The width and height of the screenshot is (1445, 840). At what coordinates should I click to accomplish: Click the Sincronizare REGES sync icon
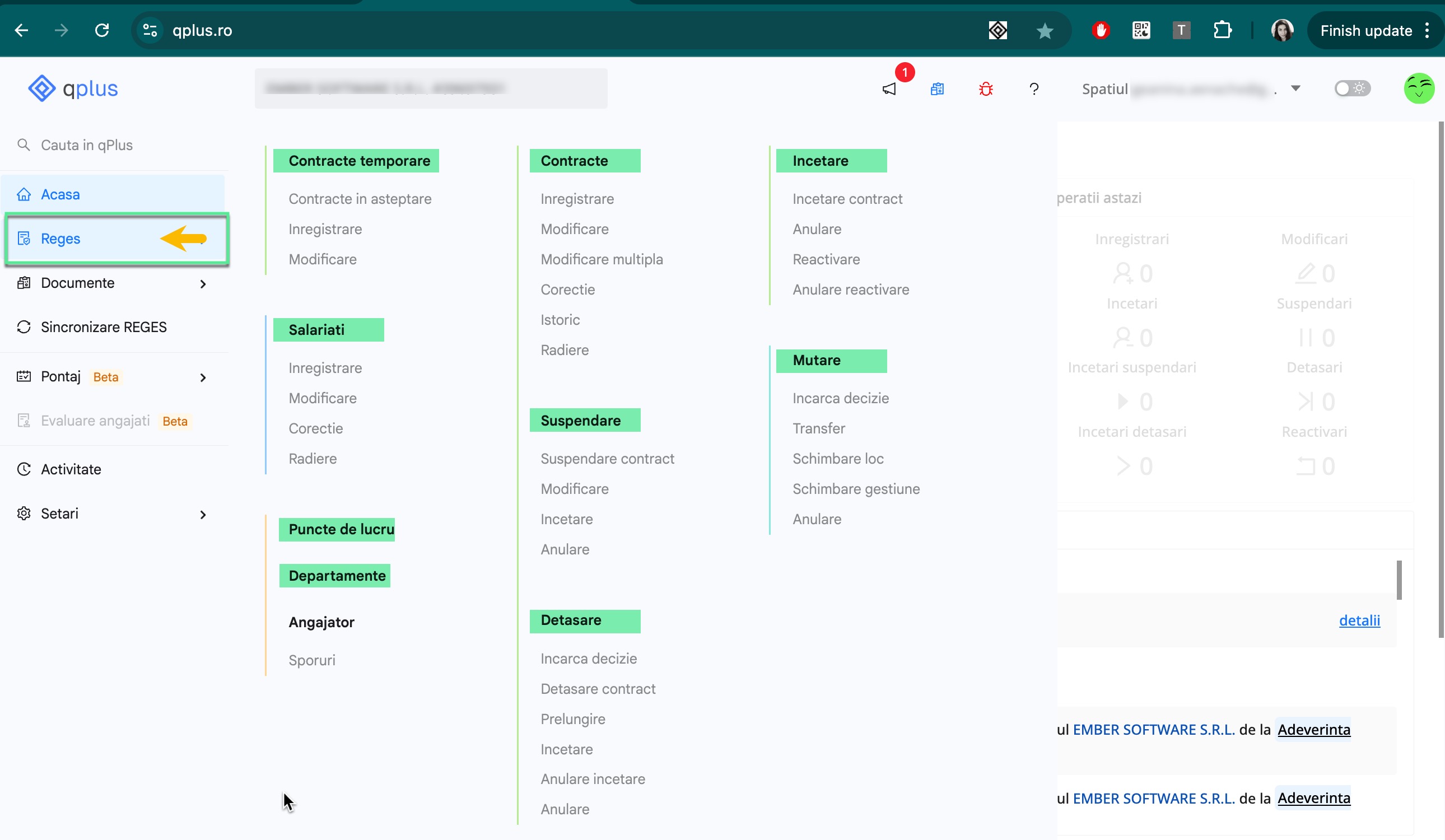coord(24,327)
